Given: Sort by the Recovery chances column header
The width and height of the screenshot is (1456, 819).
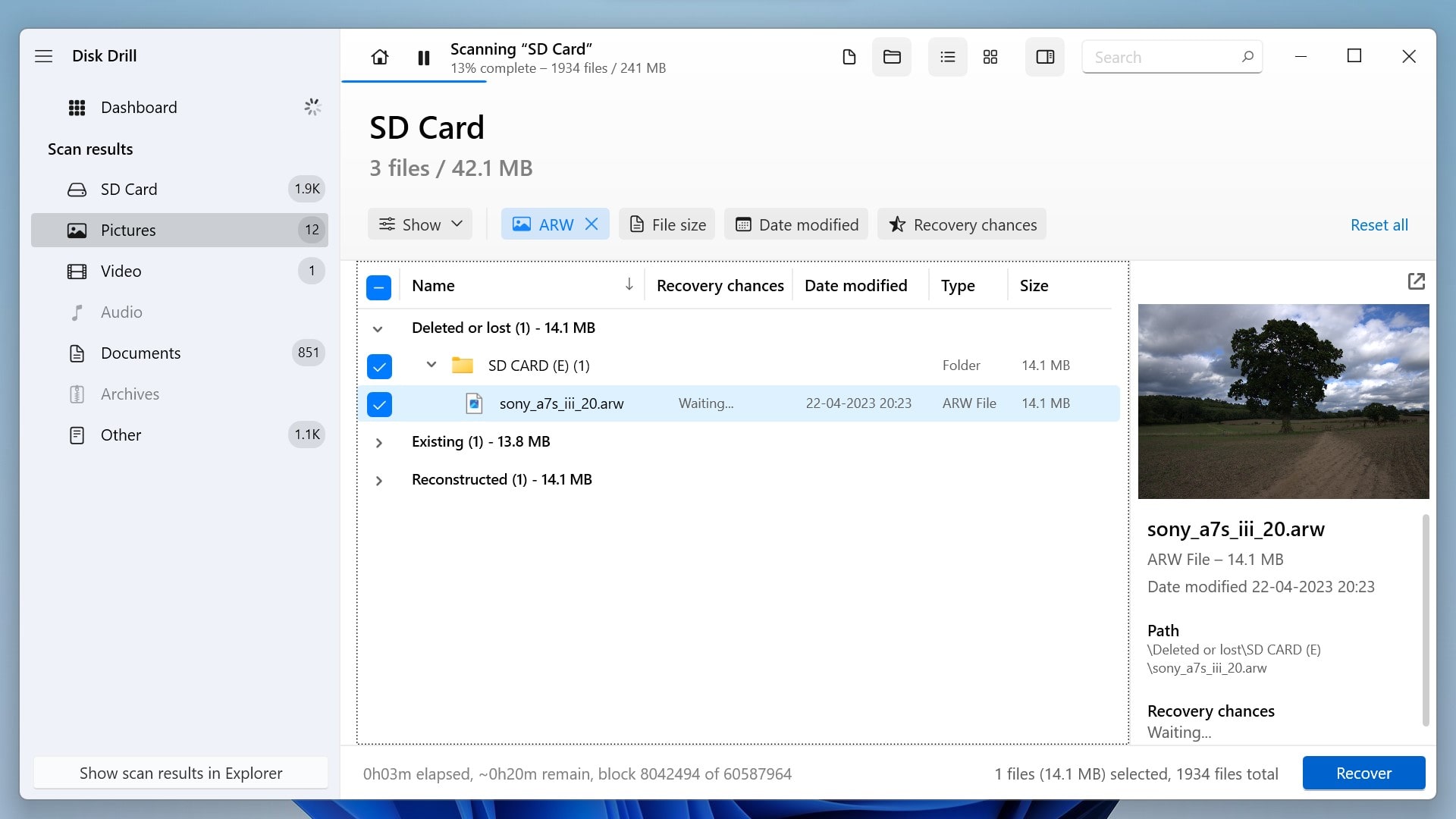Looking at the screenshot, I should (720, 286).
